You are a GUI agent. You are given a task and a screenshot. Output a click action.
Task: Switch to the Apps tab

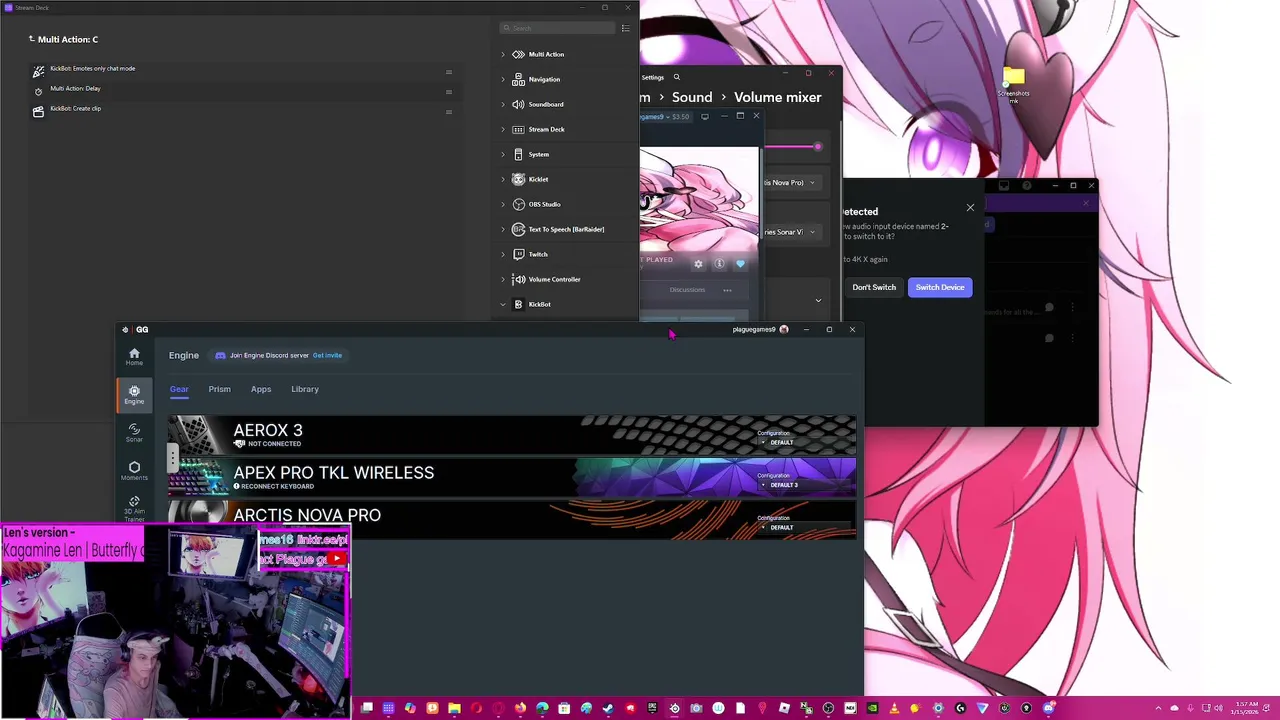click(261, 389)
